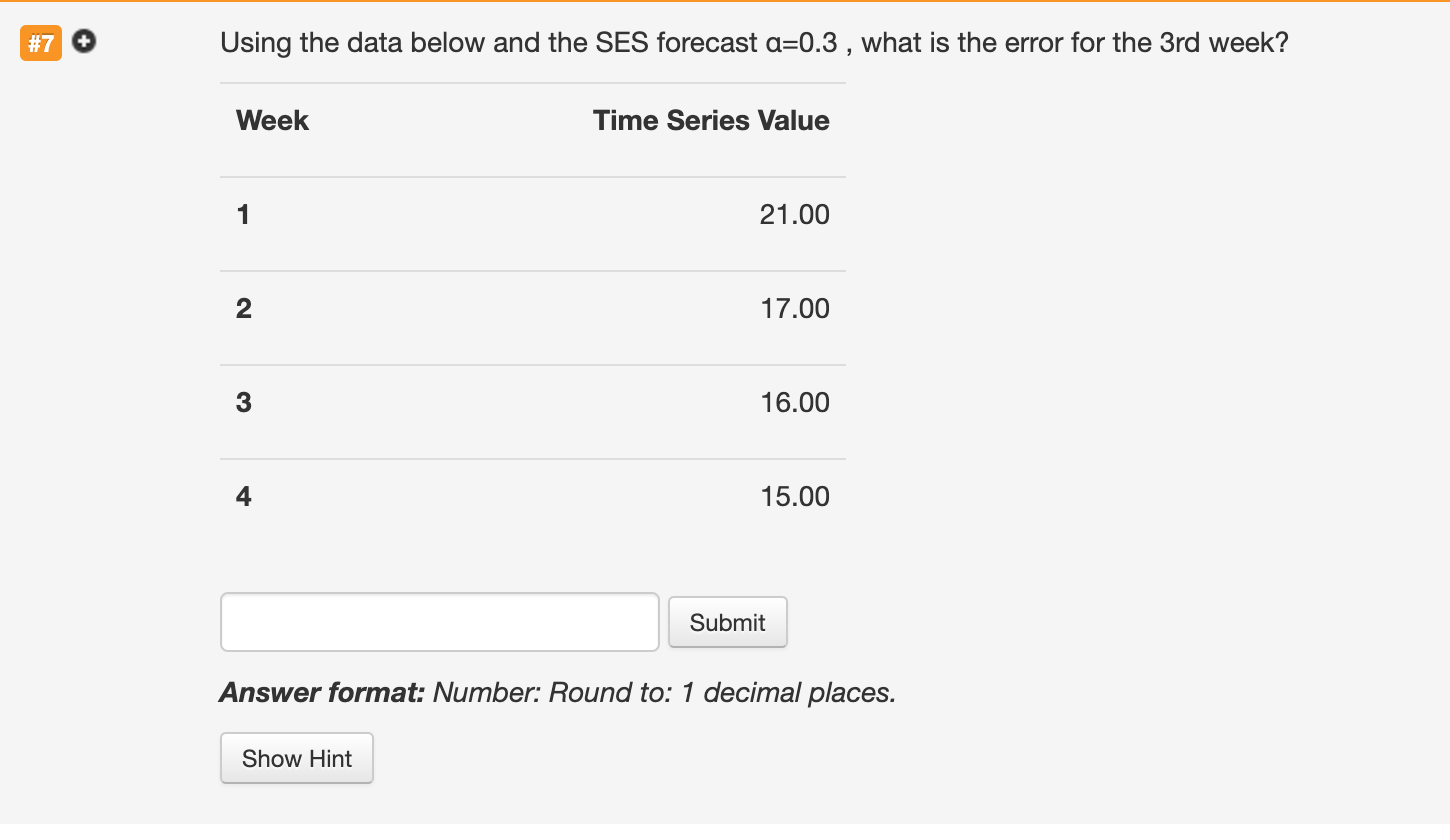The width and height of the screenshot is (1450, 840).
Task: Click the week number 3 cell
Action: pyautogui.click(x=243, y=402)
